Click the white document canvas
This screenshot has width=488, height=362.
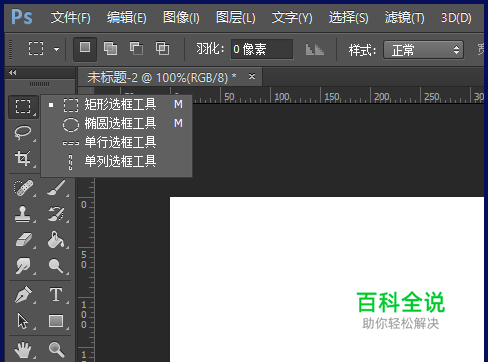327,279
